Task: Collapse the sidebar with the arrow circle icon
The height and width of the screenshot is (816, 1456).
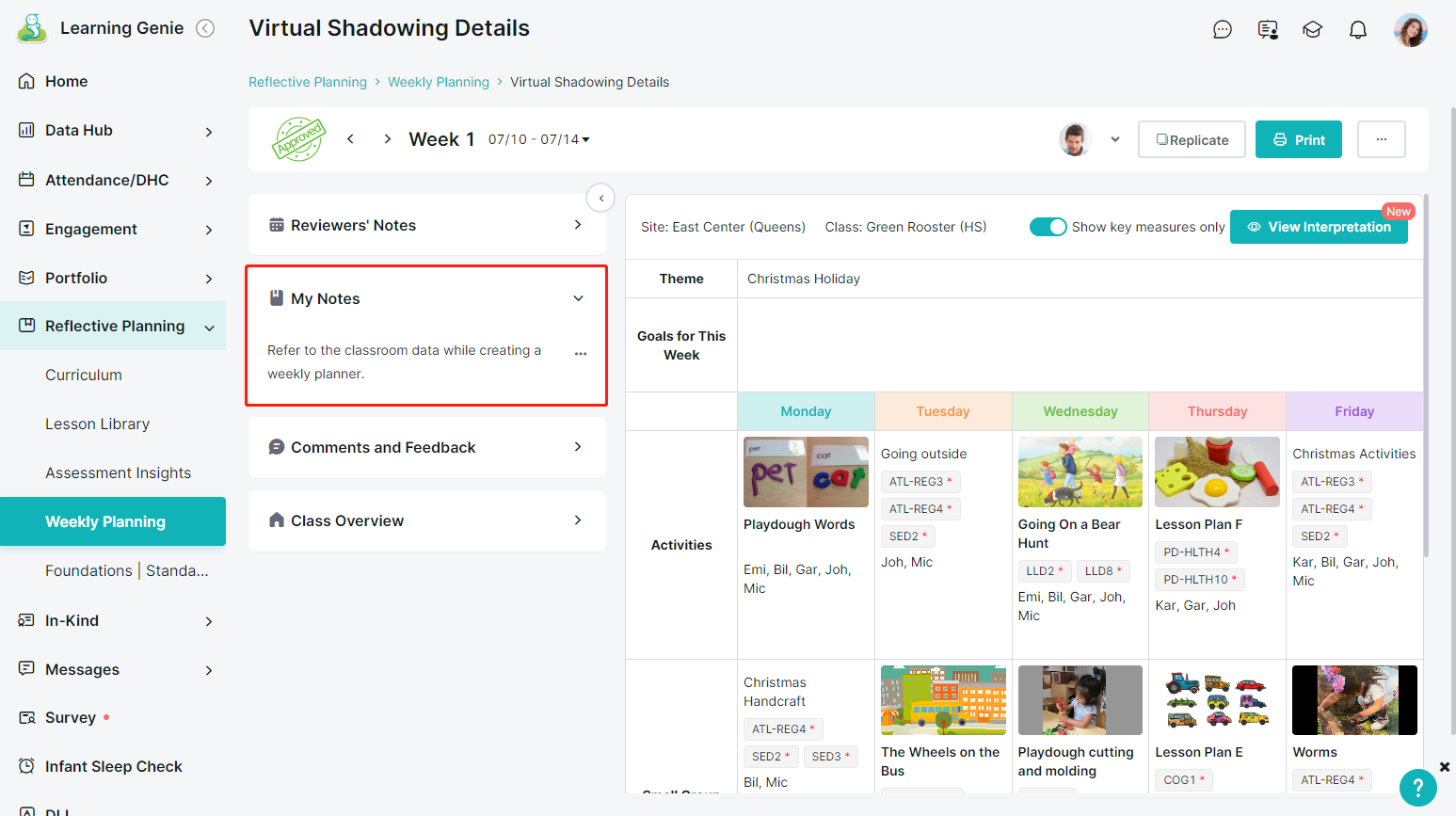Action: pos(205,28)
